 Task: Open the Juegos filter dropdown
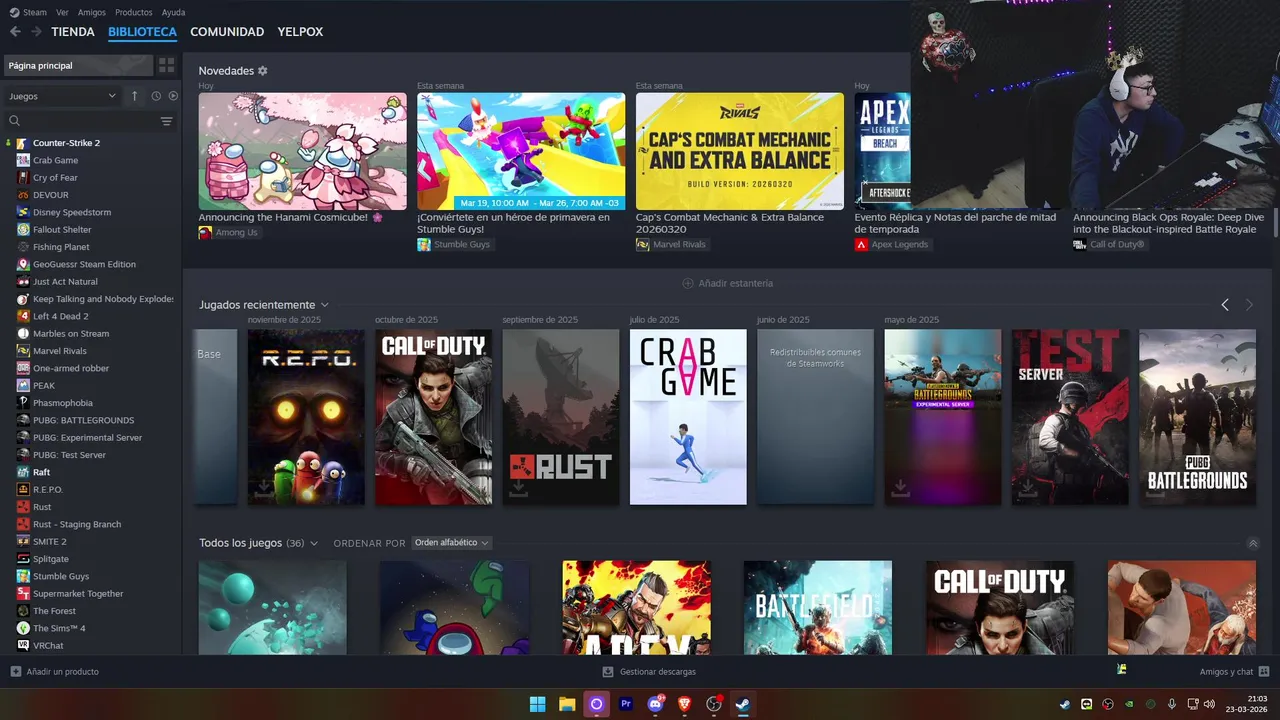[62, 96]
